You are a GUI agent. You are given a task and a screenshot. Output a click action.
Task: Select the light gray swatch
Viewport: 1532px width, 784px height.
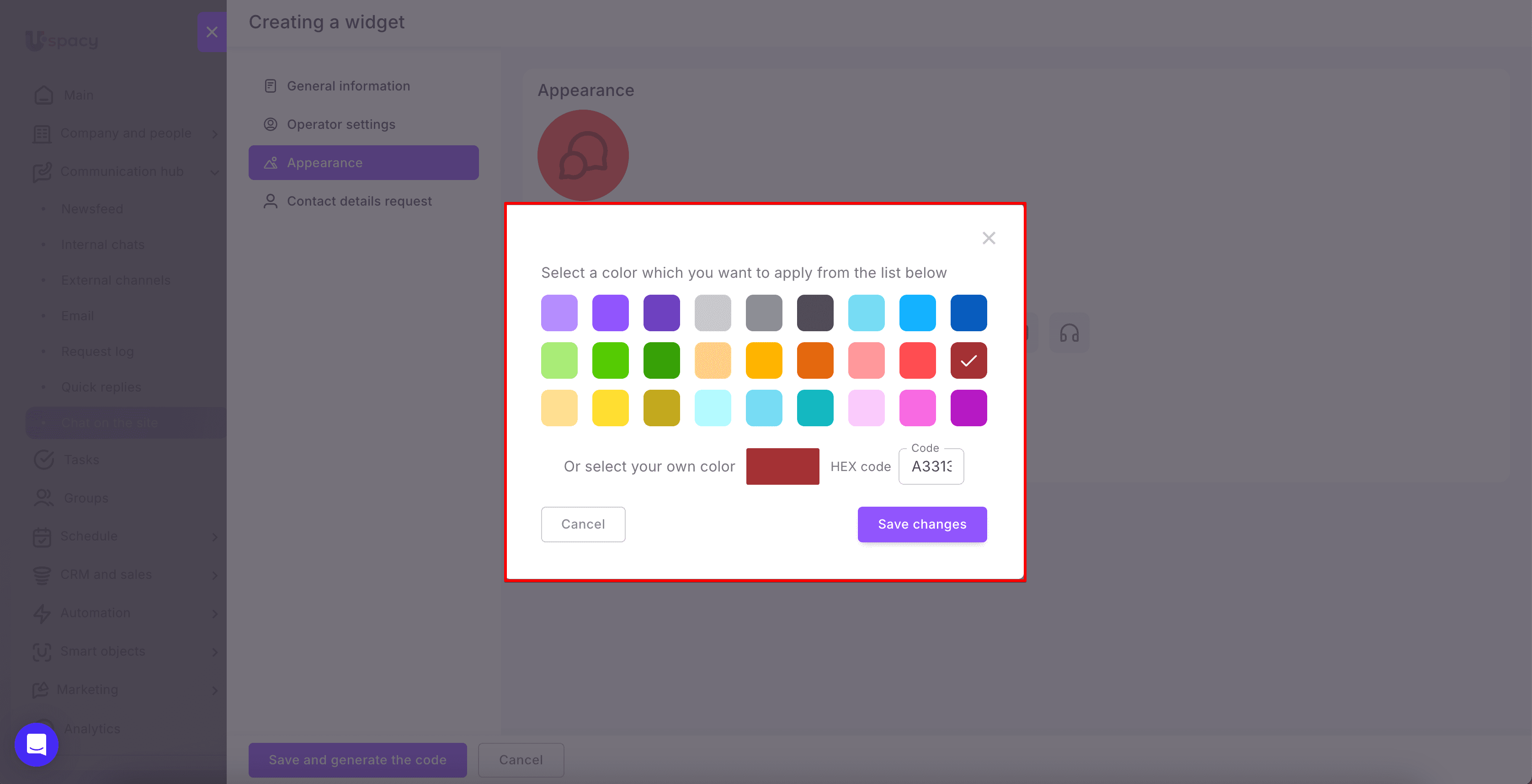click(713, 313)
